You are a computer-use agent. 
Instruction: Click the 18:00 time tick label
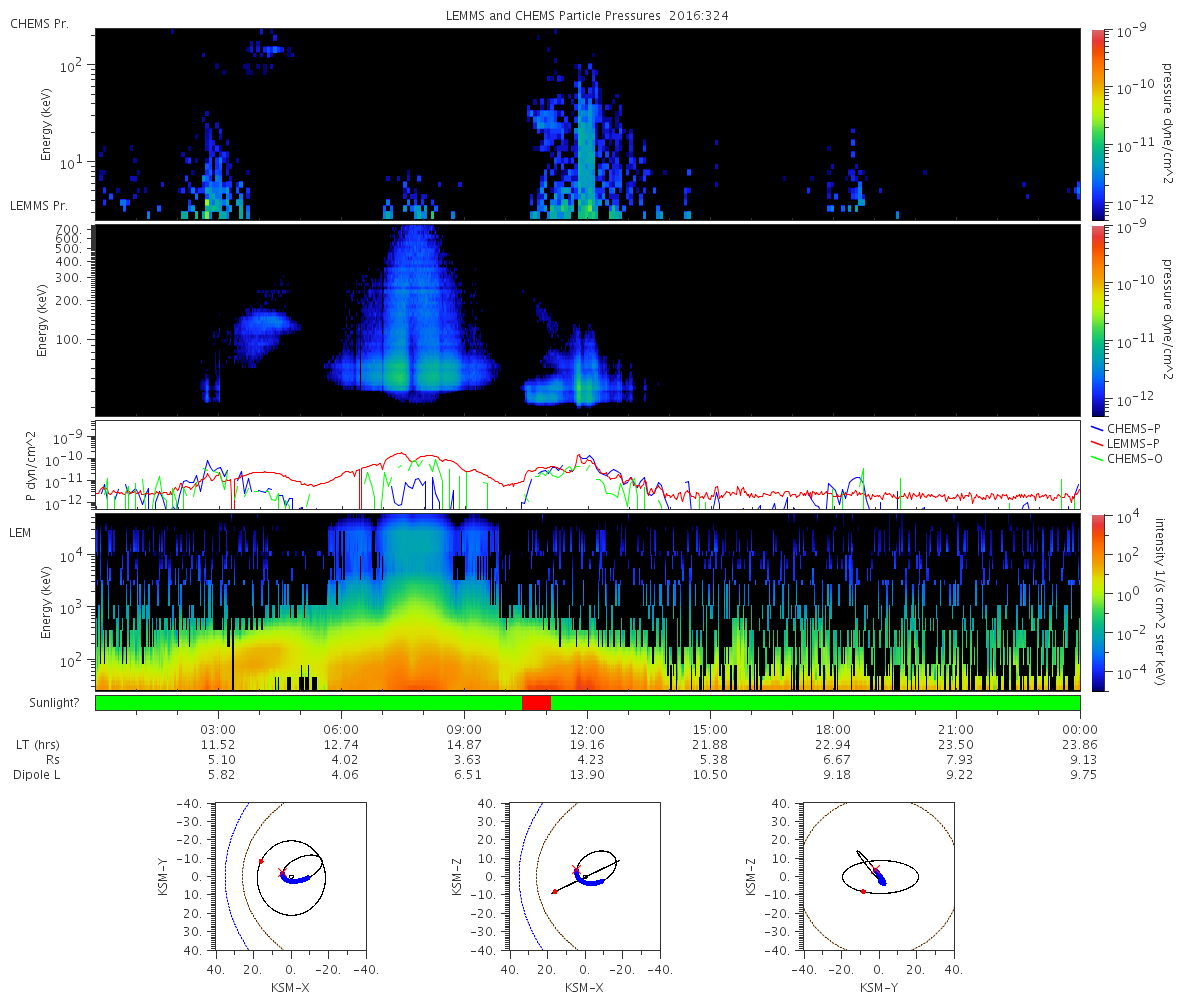(x=833, y=730)
